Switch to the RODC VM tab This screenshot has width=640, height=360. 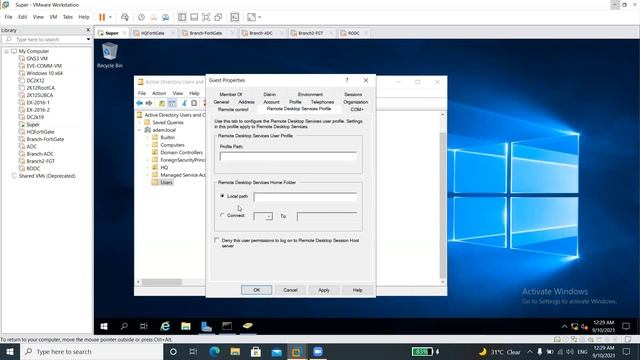[353, 33]
